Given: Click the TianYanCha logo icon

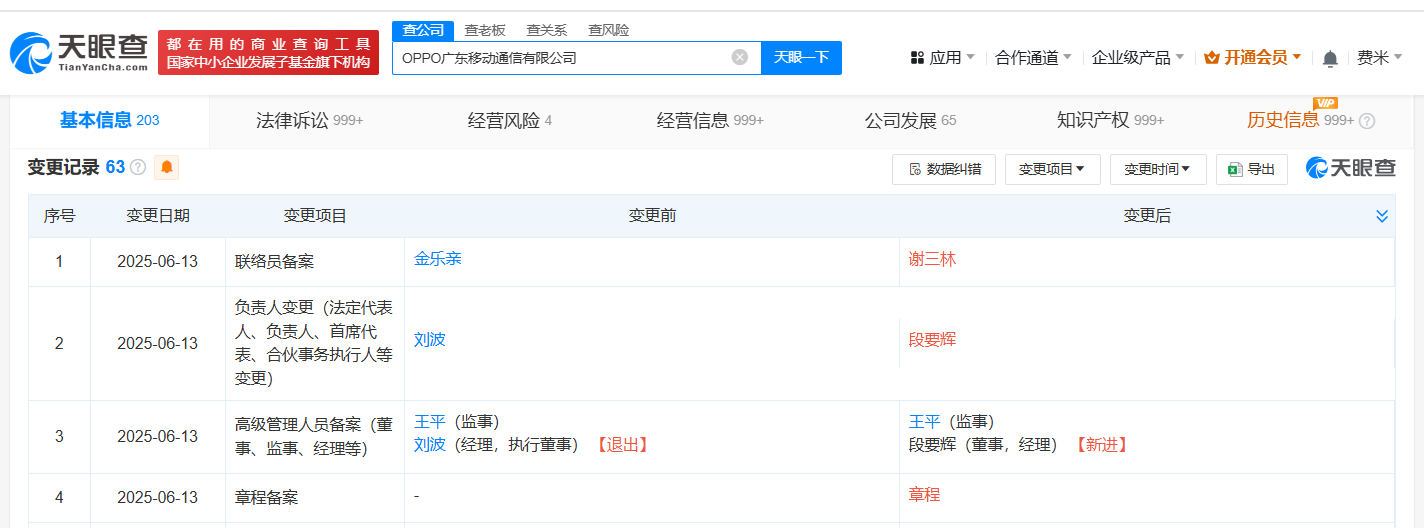Looking at the screenshot, I should [x=31, y=52].
